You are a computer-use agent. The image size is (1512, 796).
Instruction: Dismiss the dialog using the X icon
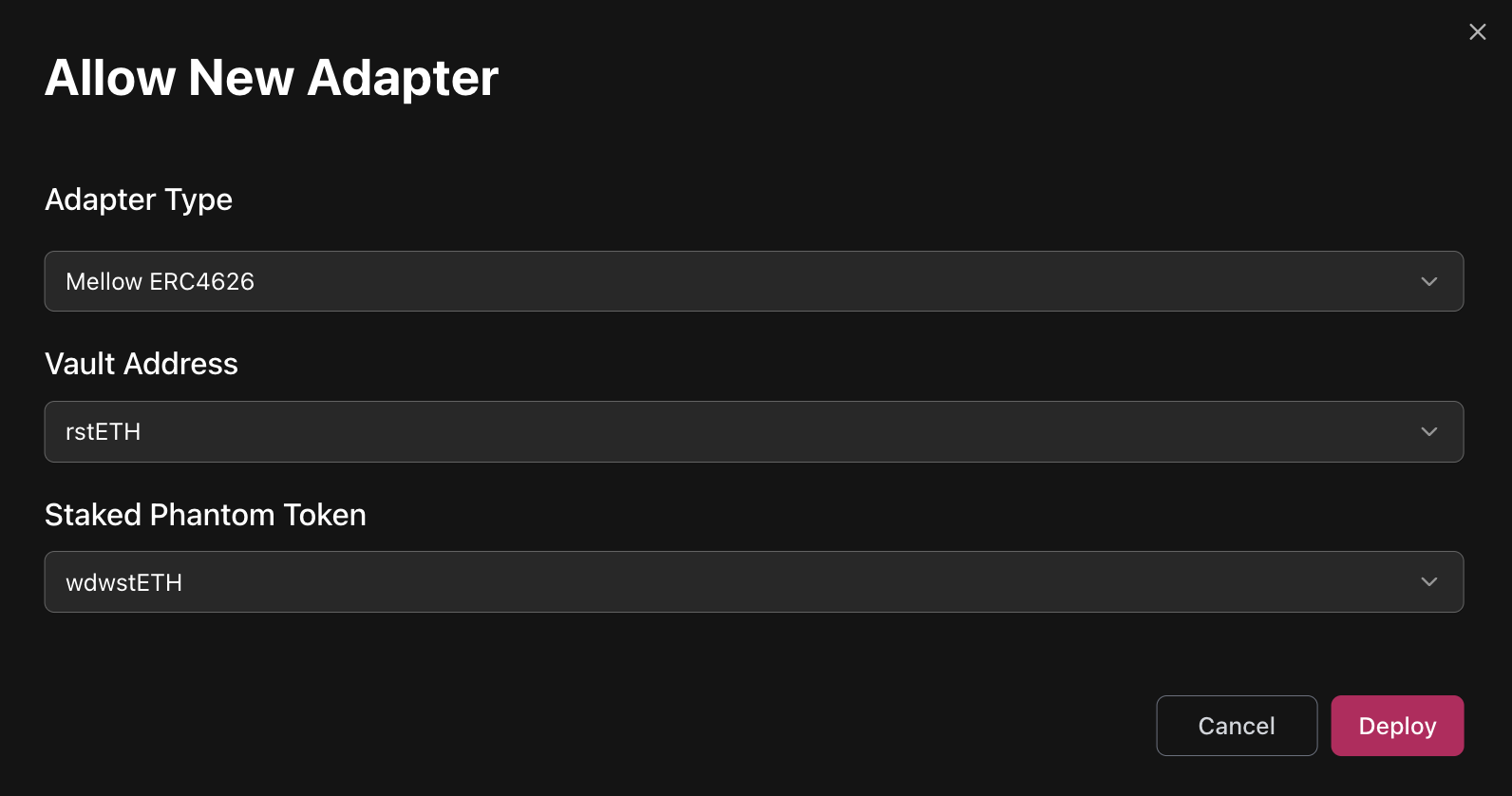point(1477,32)
